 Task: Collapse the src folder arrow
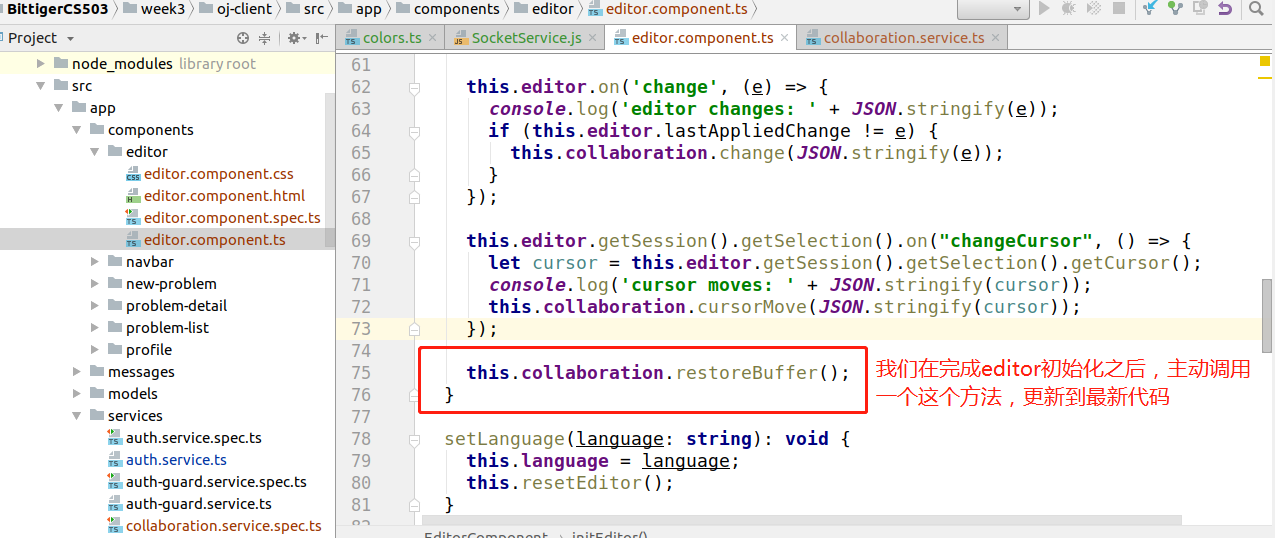pyautogui.click(x=41, y=86)
